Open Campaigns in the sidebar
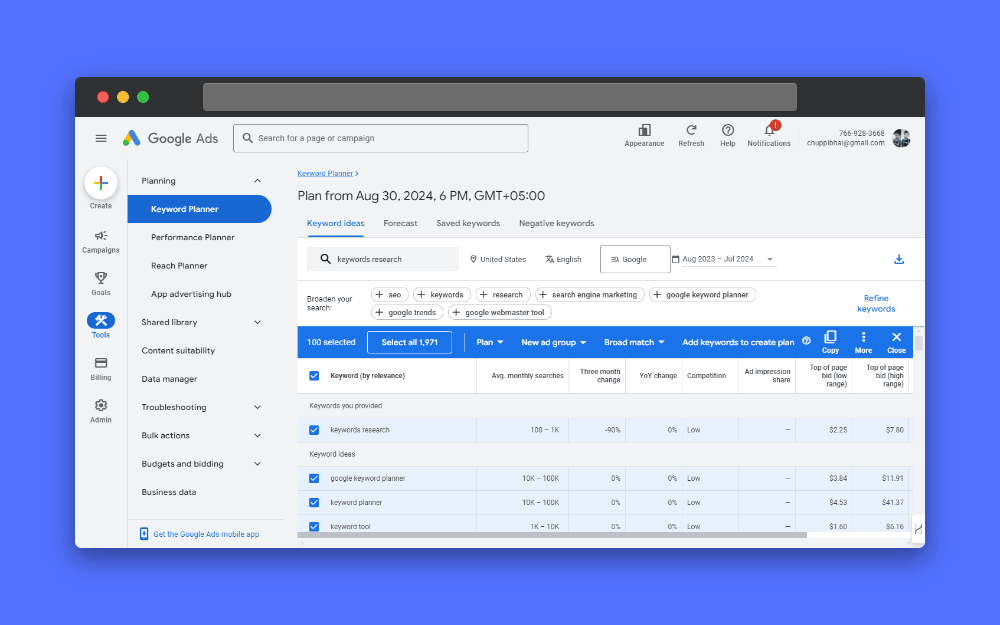This screenshot has height=625, width=1000. click(101, 242)
